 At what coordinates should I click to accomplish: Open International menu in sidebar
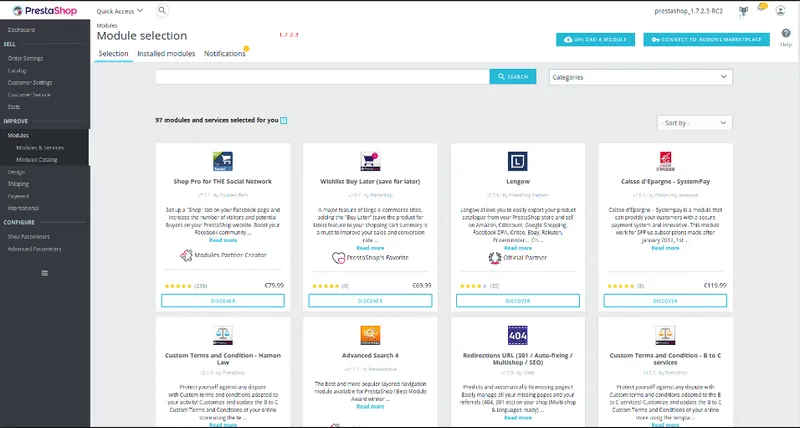(23, 208)
